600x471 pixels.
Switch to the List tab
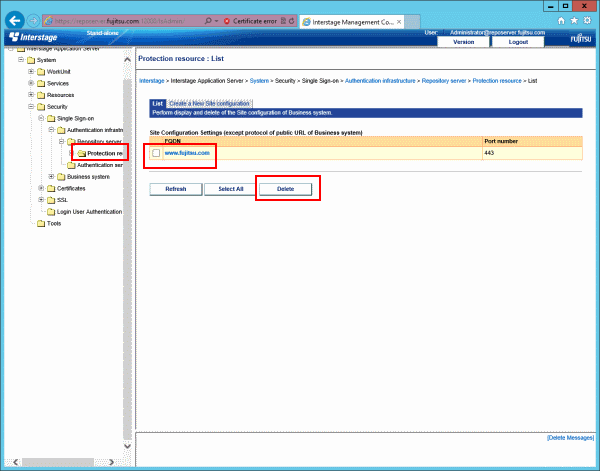158,104
